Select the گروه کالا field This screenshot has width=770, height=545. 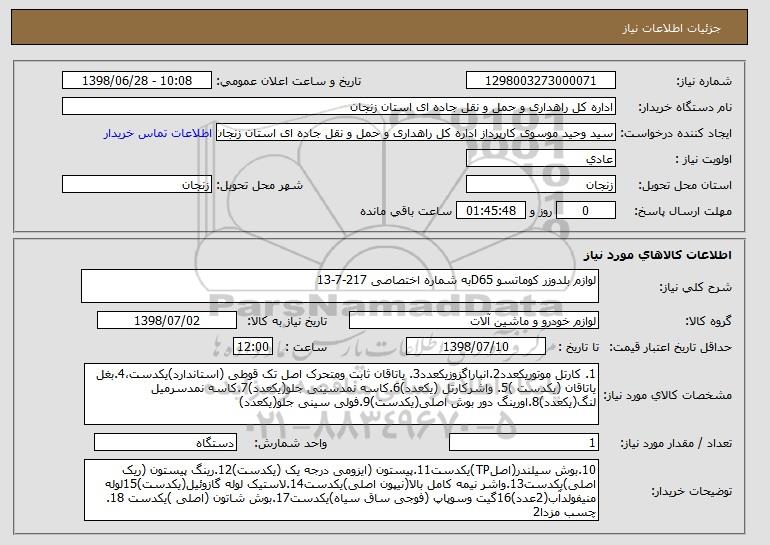pos(474,321)
